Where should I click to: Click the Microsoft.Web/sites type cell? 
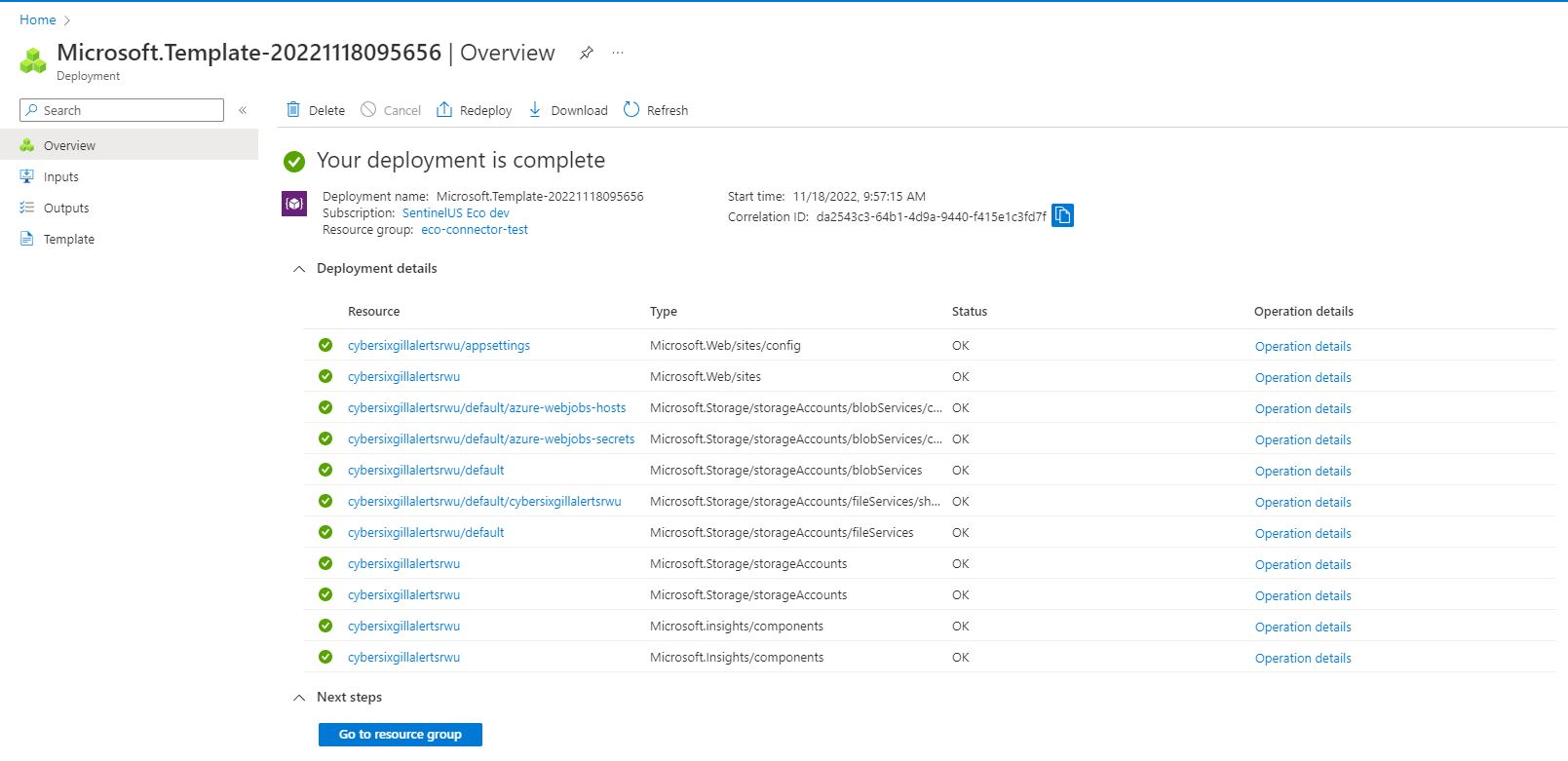(x=706, y=376)
